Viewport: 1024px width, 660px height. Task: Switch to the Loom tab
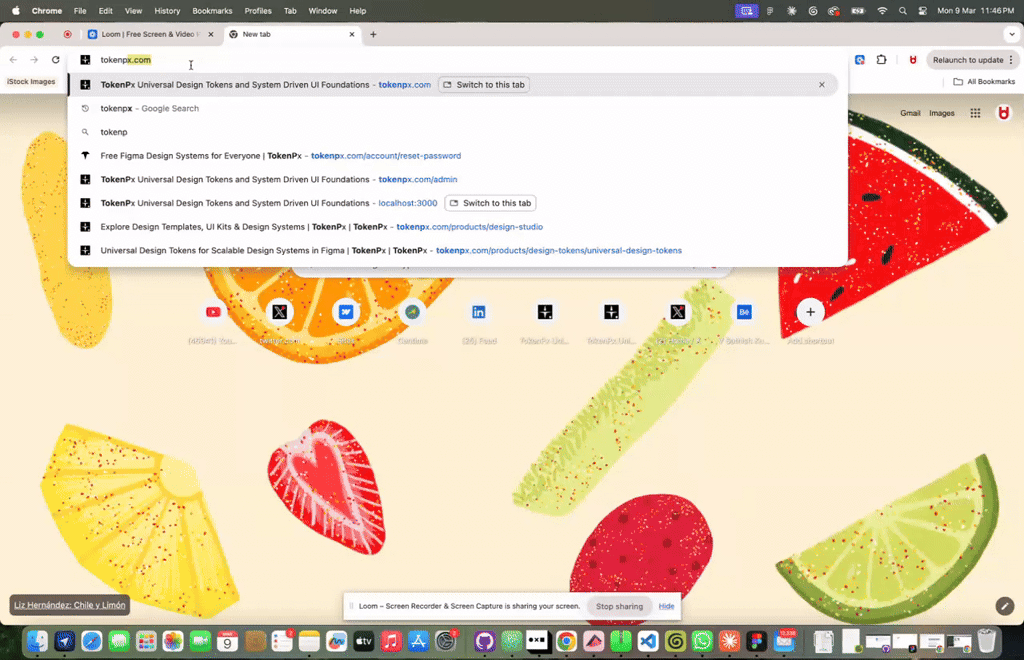pos(150,34)
